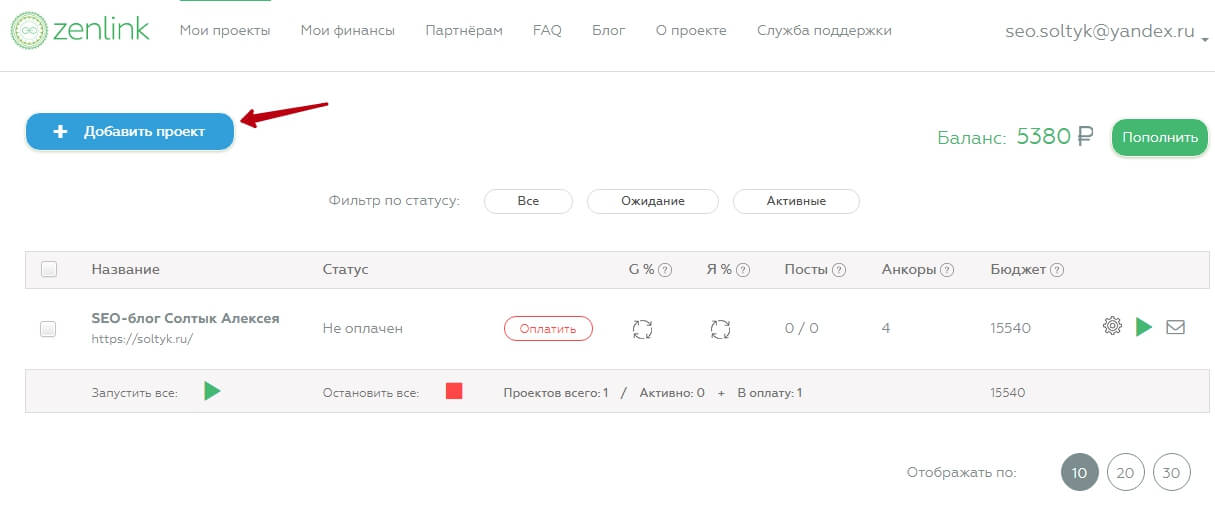The width and height of the screenshot is (1215, 507).
Task: Open the Партнёрам page
Action: click(x=464, y=31)
